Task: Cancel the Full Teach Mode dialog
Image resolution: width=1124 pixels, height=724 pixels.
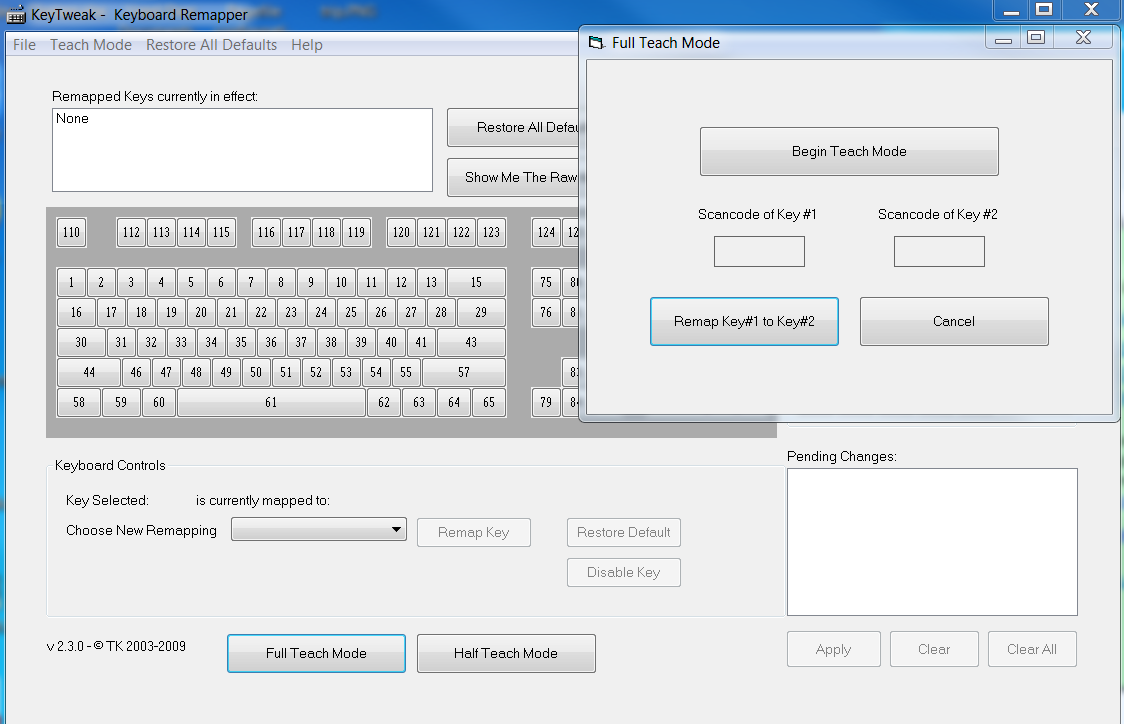Action: tap(954, 322)
